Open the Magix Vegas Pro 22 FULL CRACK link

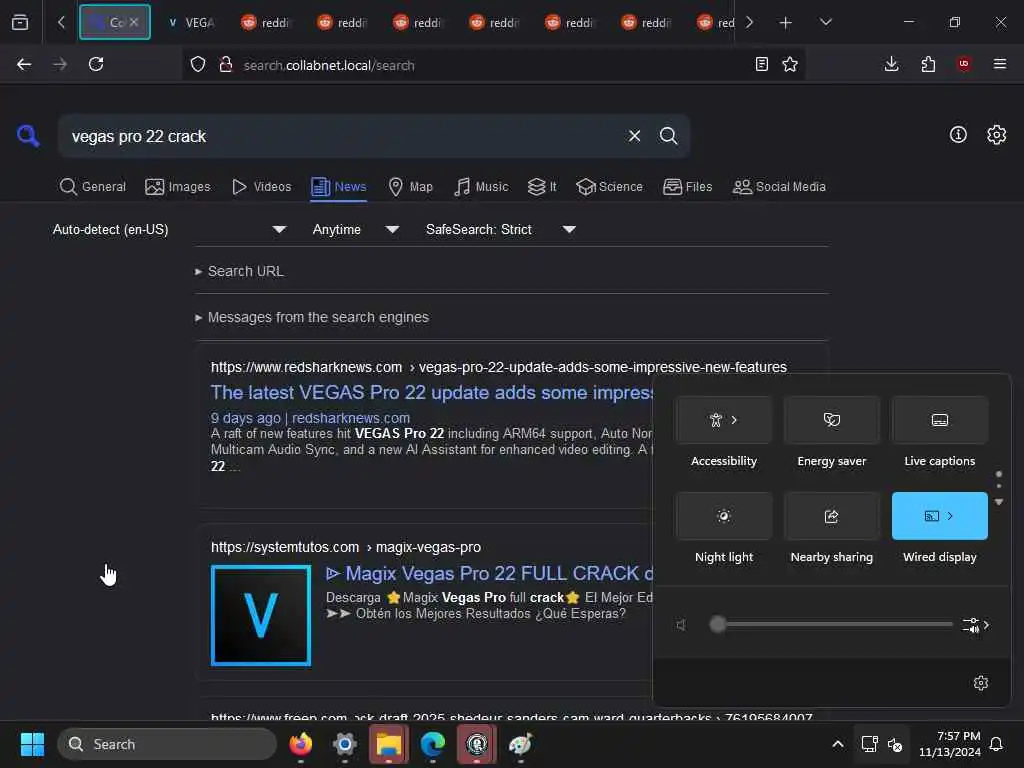490,573
